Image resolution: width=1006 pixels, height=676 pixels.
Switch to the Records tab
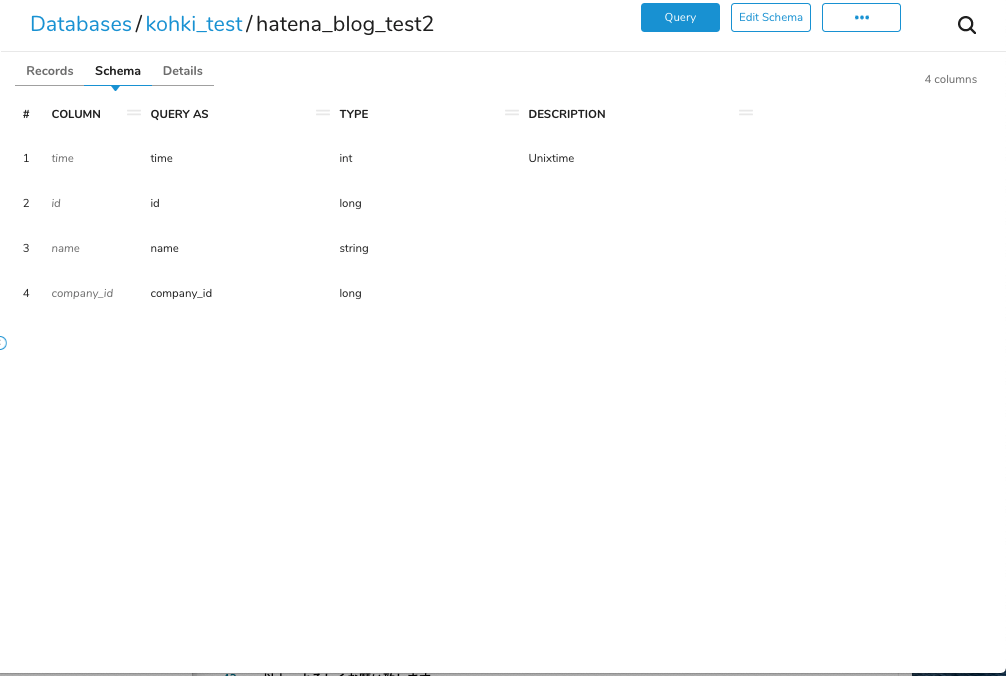50,71
